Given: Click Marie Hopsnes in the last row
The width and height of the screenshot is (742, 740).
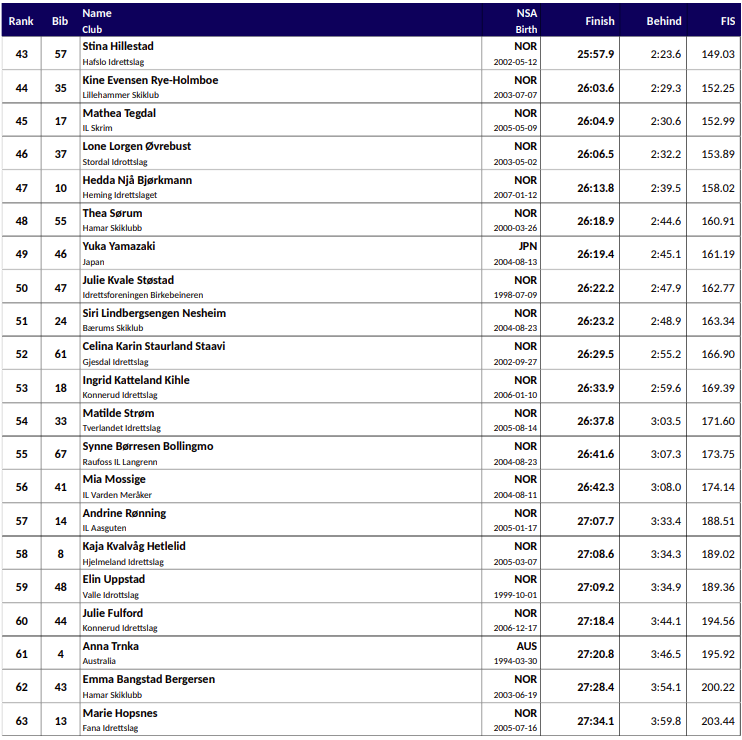Looking at the screenshot, I should click(x=119, y=713).
